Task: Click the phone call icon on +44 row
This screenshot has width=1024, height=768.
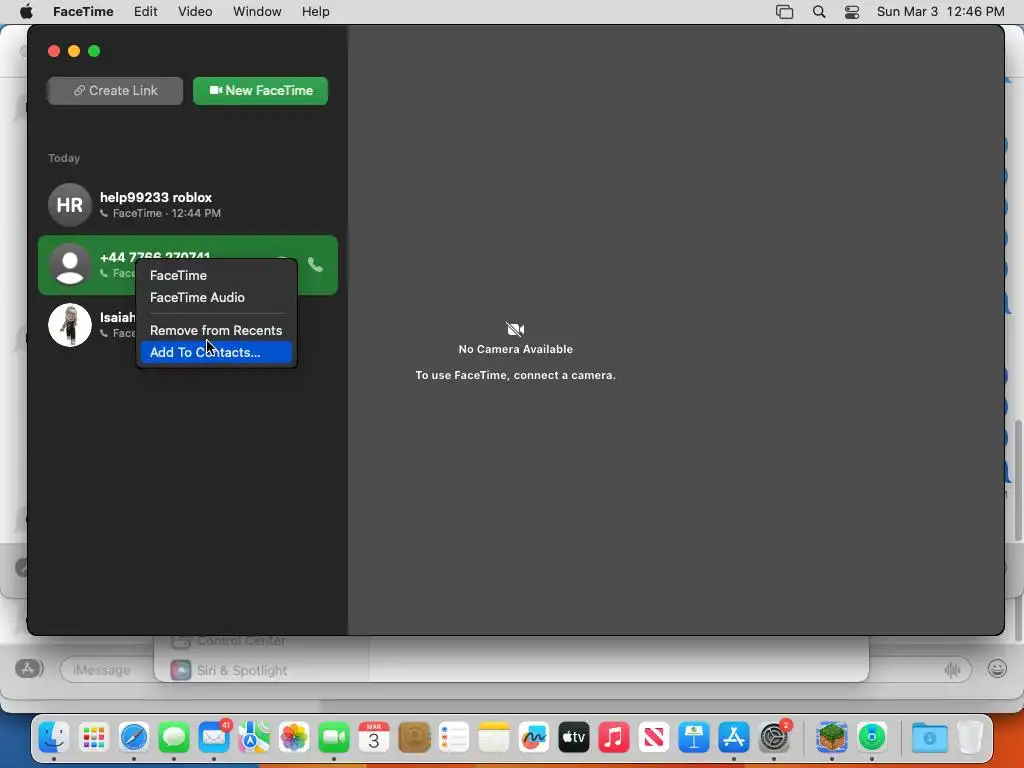Action: (315, 264)
